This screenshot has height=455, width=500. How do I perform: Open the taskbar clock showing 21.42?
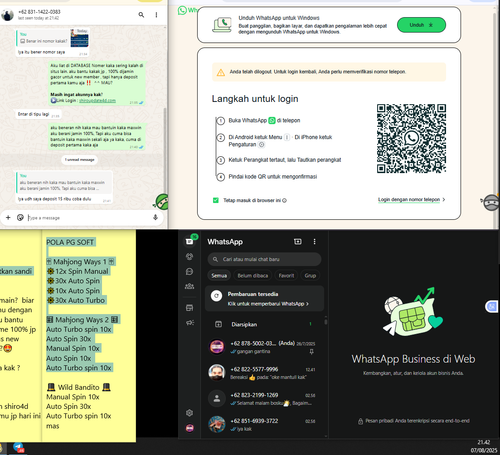click(x=484, y=442)
